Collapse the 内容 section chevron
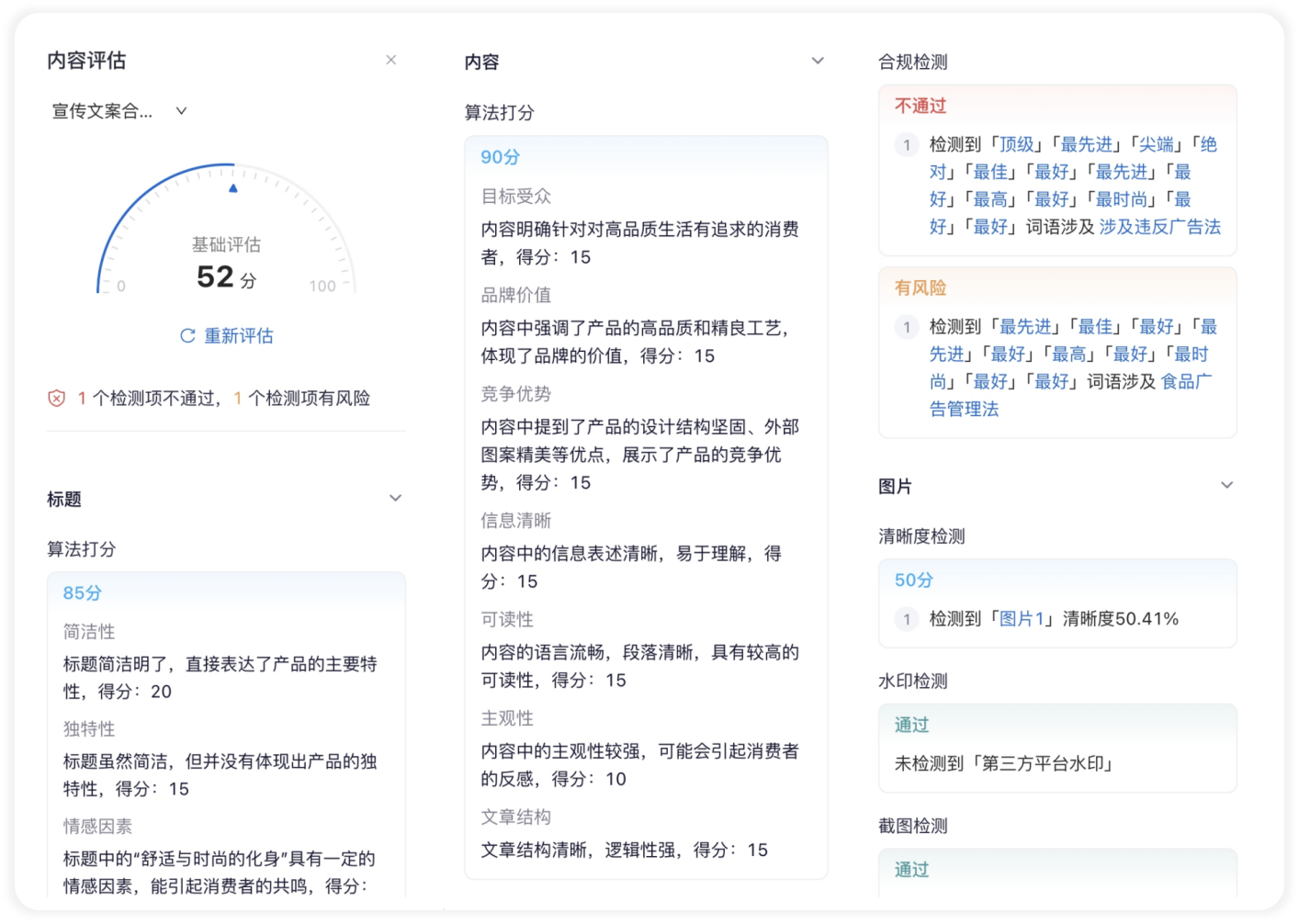The width and height of the screenshot is (1299, 924). coord(817,62)
